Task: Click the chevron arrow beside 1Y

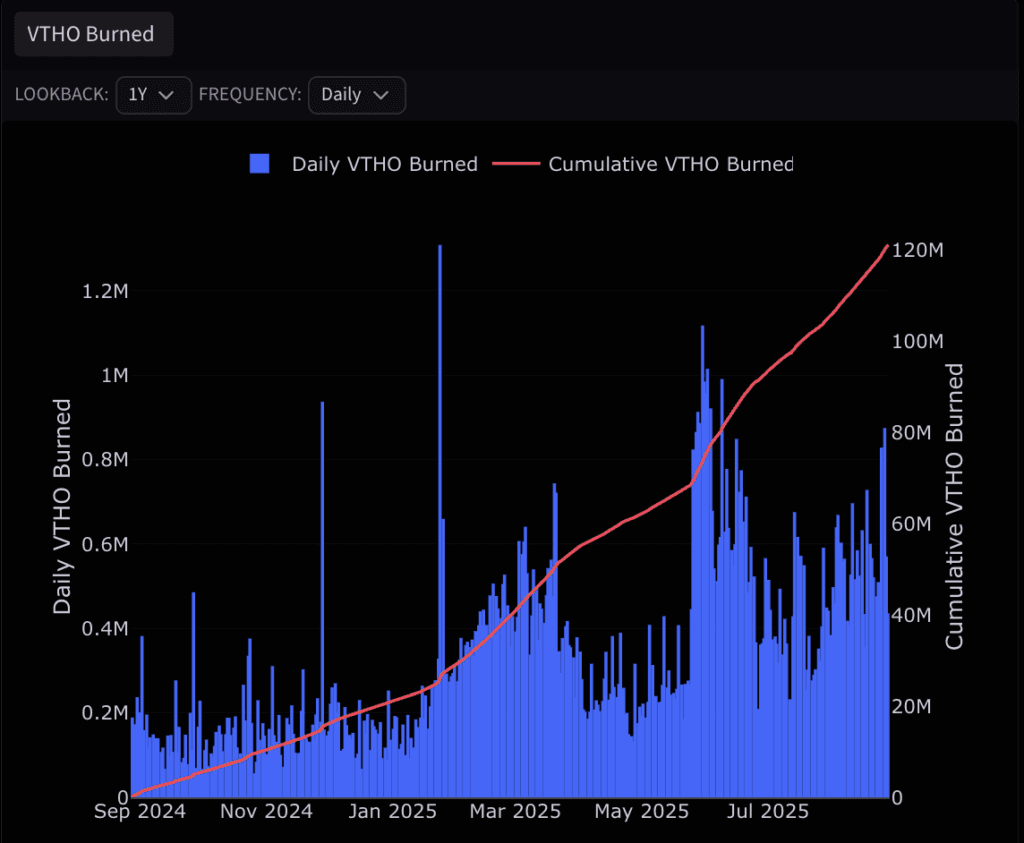Action: click(168, 95)
